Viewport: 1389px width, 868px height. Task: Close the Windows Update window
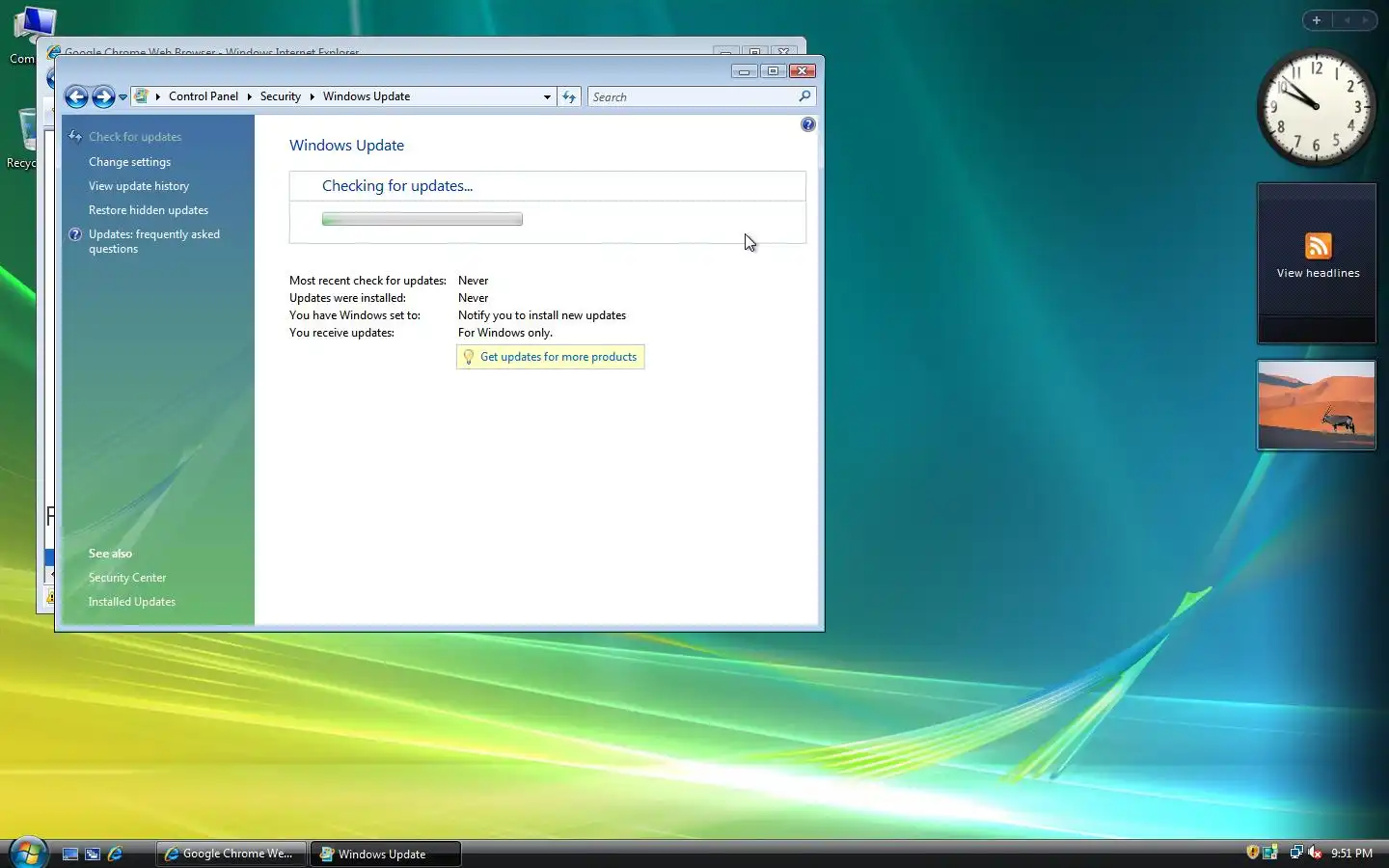pyautogui.click(x=803, y=70)
